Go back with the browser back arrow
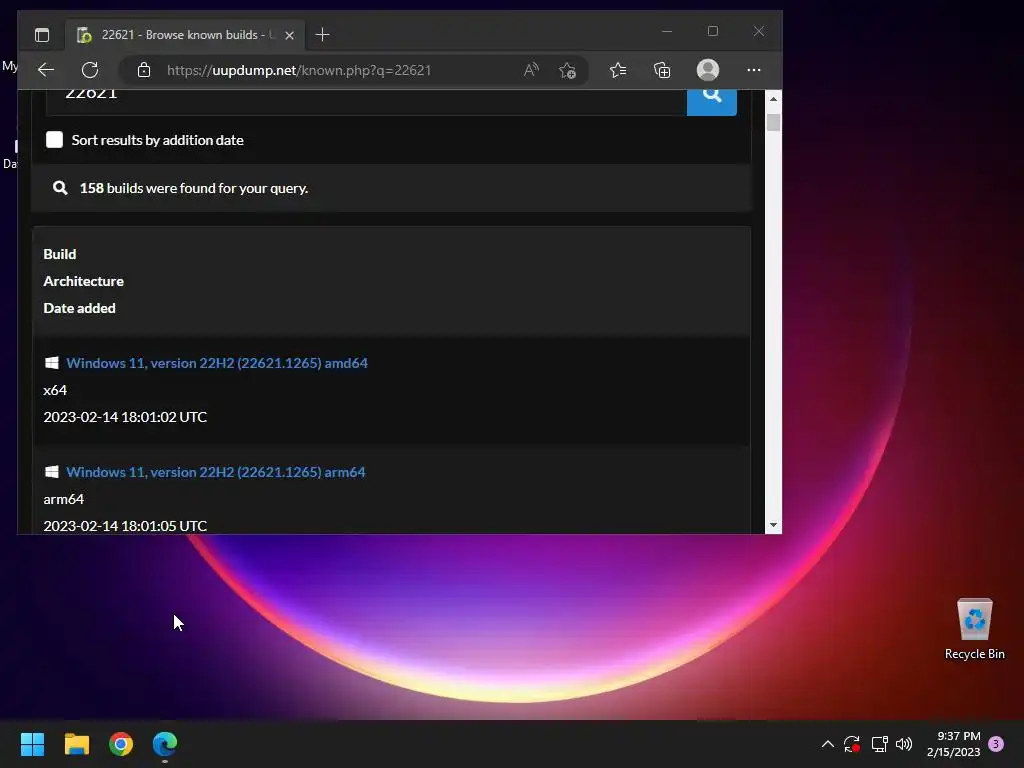The image size is (1024, 768). point(46,70)
